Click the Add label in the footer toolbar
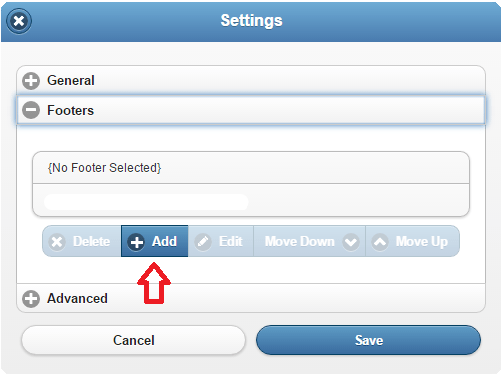The height and width of the screenshot is (375, 503). (x=164, y=241)
